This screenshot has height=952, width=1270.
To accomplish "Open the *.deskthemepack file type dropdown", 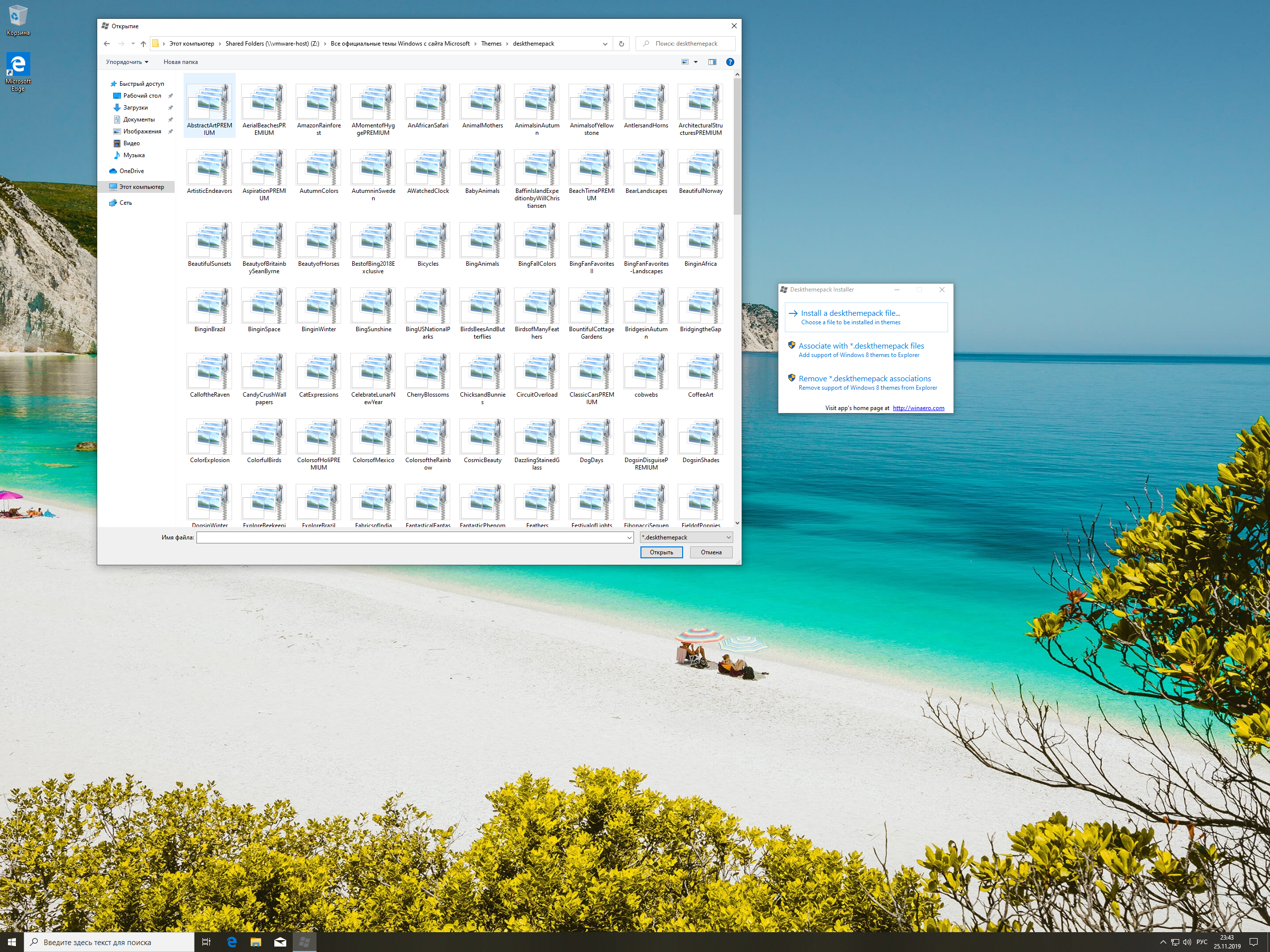I will coord(686,537).
